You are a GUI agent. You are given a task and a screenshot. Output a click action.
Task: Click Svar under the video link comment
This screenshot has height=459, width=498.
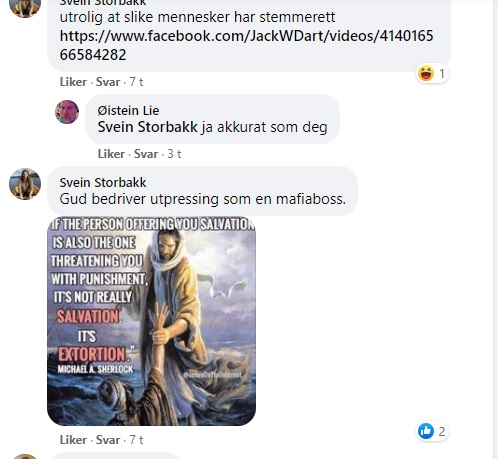[108, 82]
